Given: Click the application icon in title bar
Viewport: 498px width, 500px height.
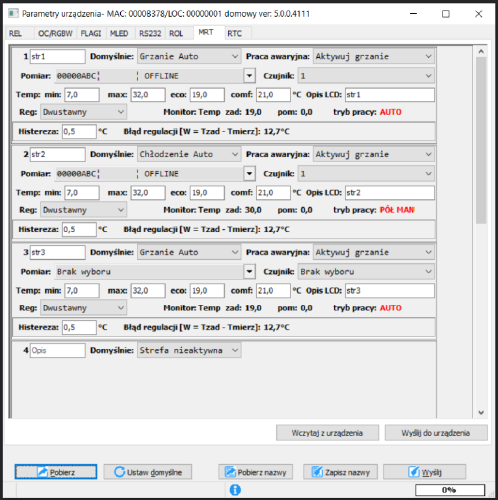Looking at the screenshot, I should (13, 14).
